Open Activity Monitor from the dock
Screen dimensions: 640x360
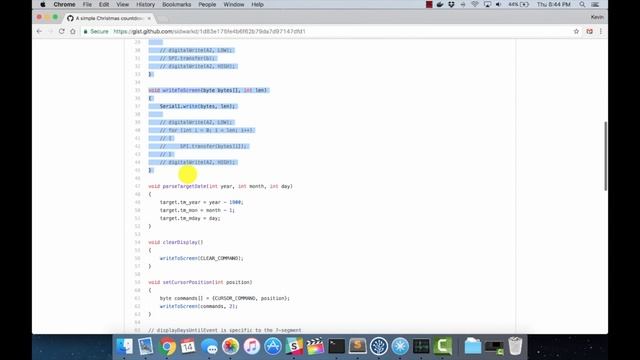coord(421,346)
